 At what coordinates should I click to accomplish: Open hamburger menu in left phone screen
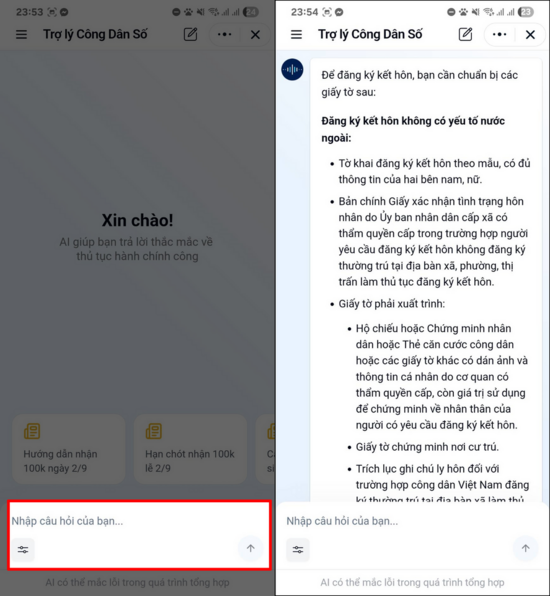click(x=21, y=35)
